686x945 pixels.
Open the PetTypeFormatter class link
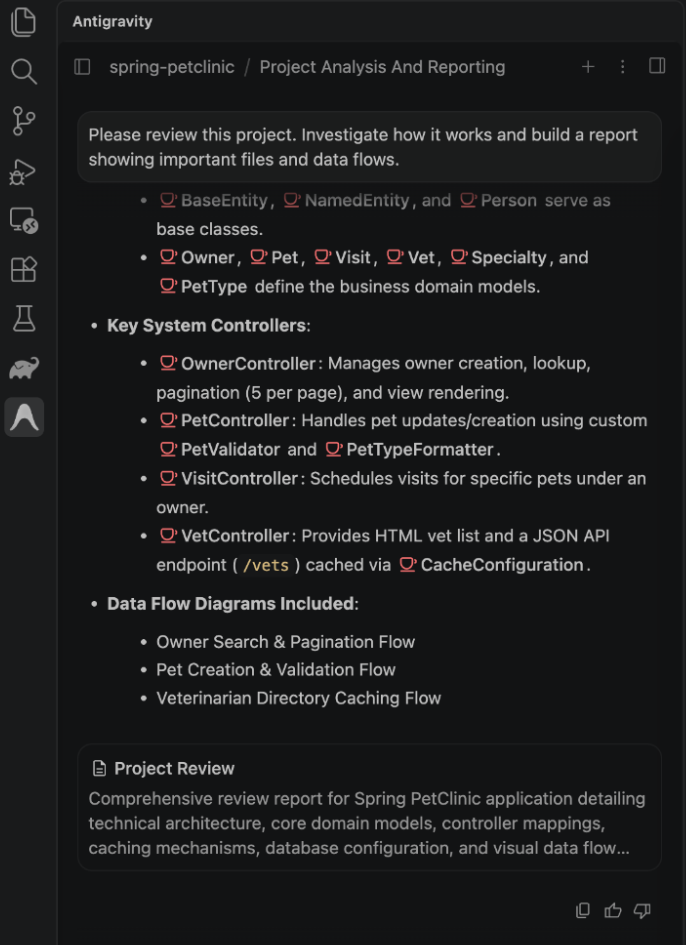[409, 449]
